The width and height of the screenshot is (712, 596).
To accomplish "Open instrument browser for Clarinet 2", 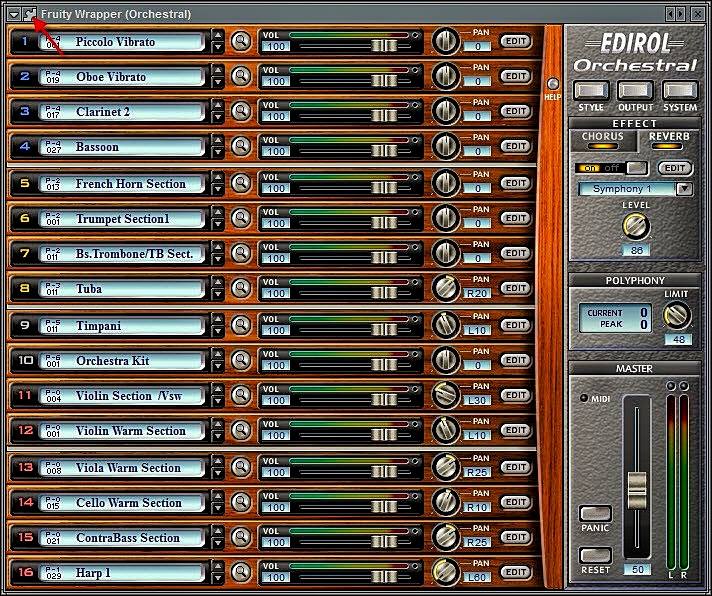I will pos(241,111).
